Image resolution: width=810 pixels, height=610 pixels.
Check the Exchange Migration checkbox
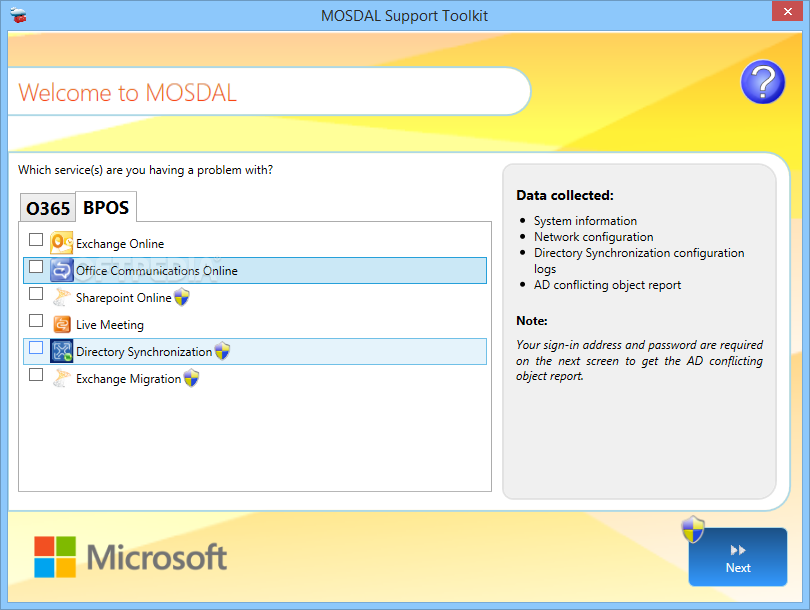coord(36,374)
